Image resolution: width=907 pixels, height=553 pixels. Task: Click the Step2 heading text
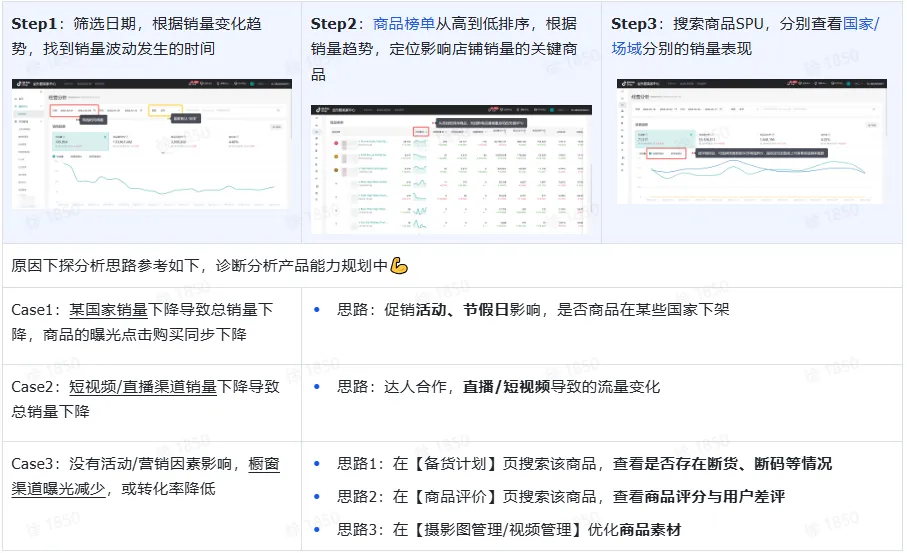333,24
